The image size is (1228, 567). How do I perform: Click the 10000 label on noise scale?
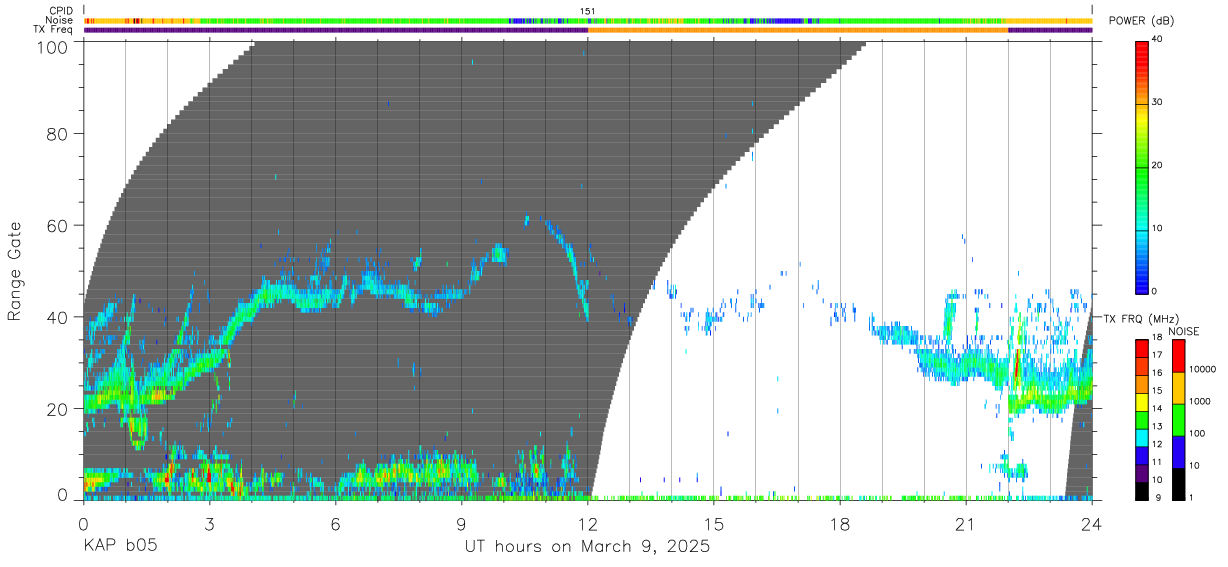[x=1201, y=370]
